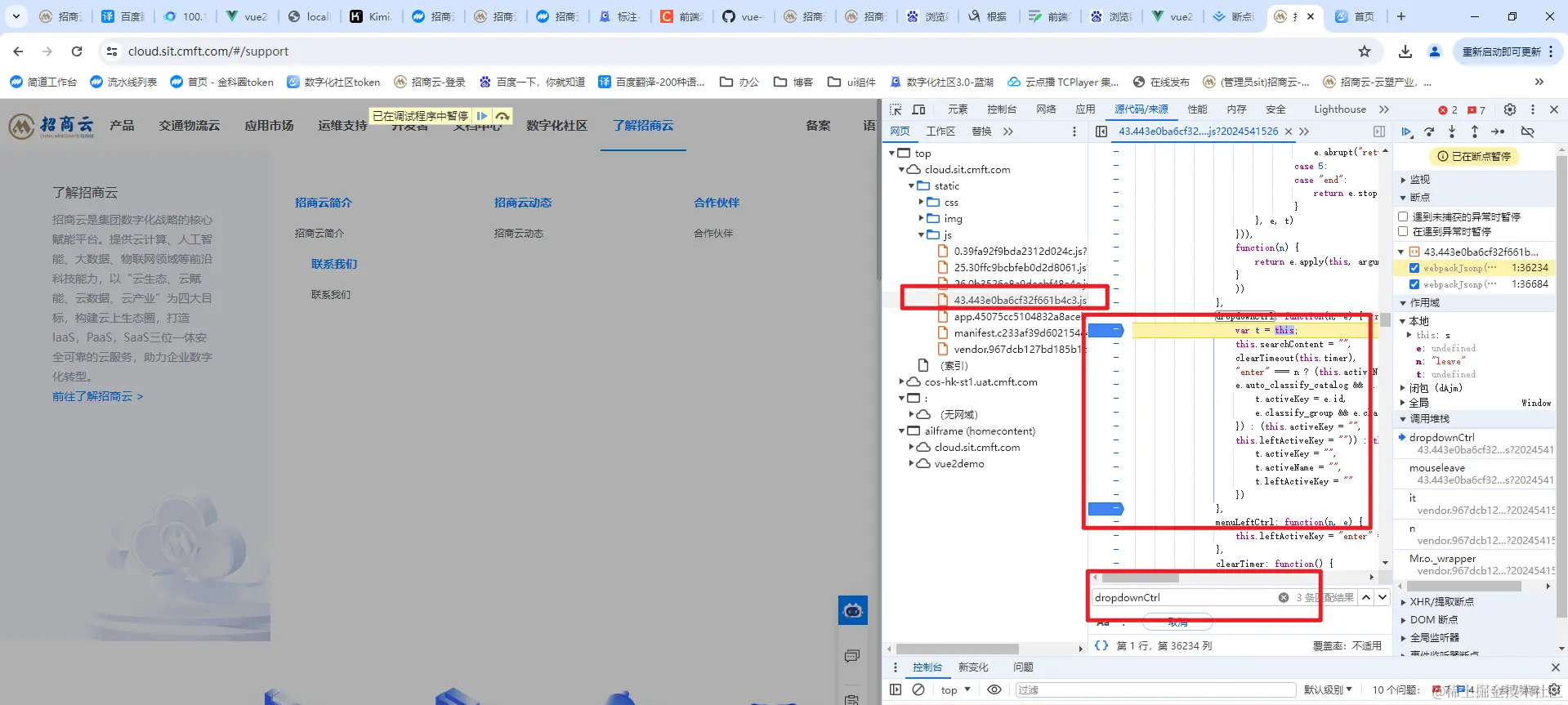Resume from the page paused overlay

pyautogui.click(x=482, y=116)
